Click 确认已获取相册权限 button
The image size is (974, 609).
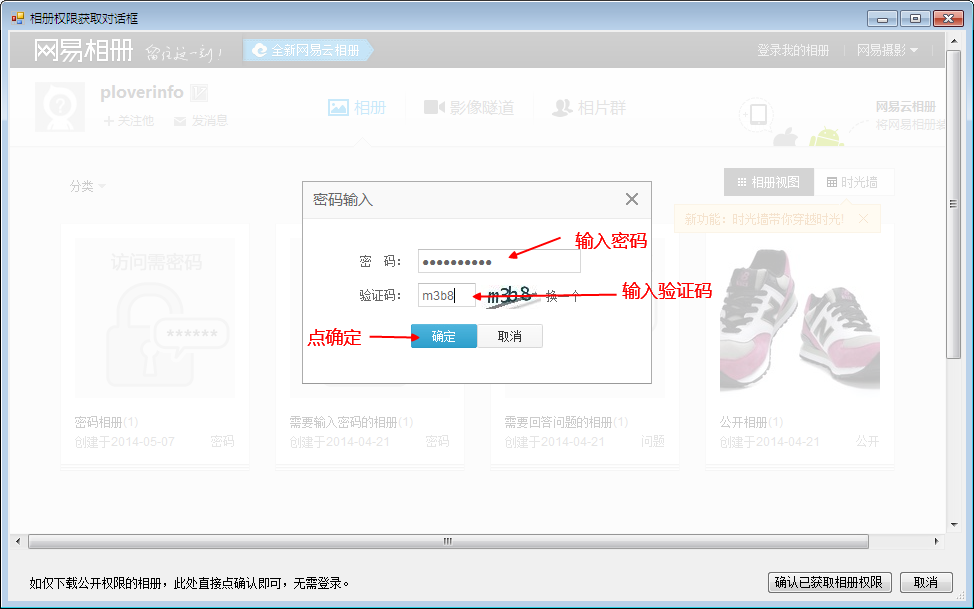pyautogui.click(x=829, y=582)
